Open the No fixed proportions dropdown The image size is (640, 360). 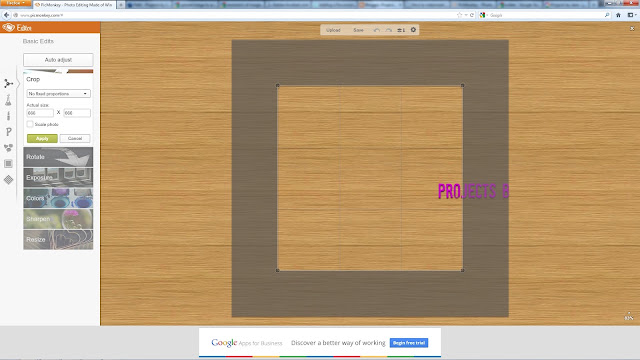click(x=58, y=93)
